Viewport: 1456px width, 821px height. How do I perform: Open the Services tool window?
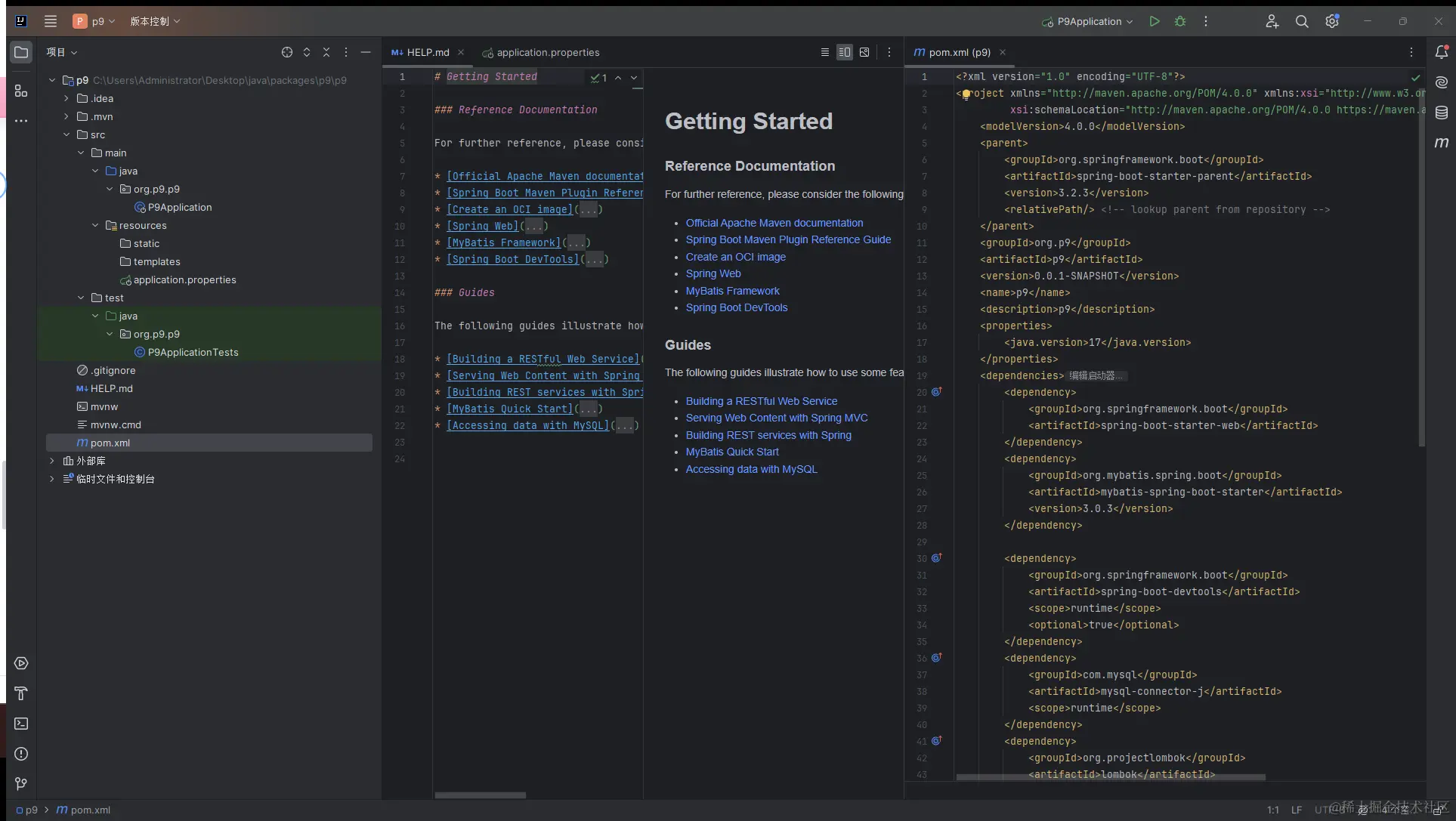(21, 663)
